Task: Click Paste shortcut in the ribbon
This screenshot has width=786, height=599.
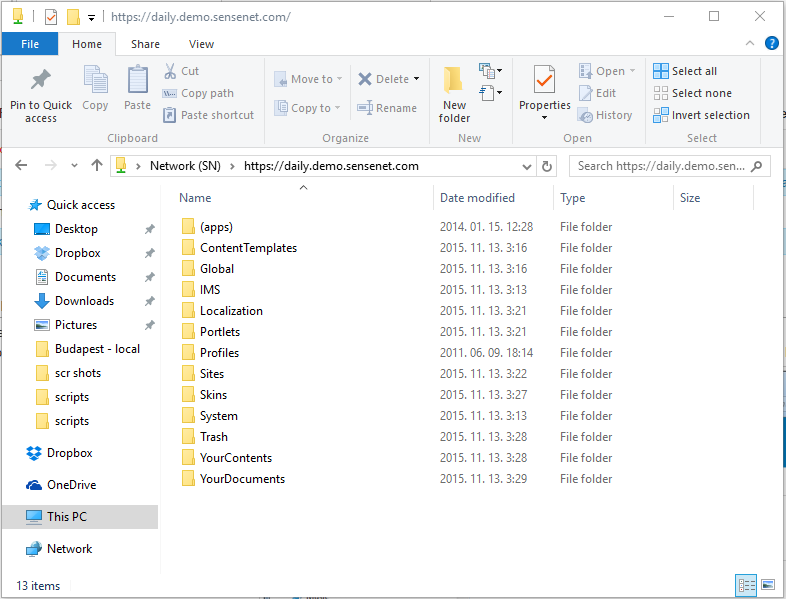Action: coord(209,115)
